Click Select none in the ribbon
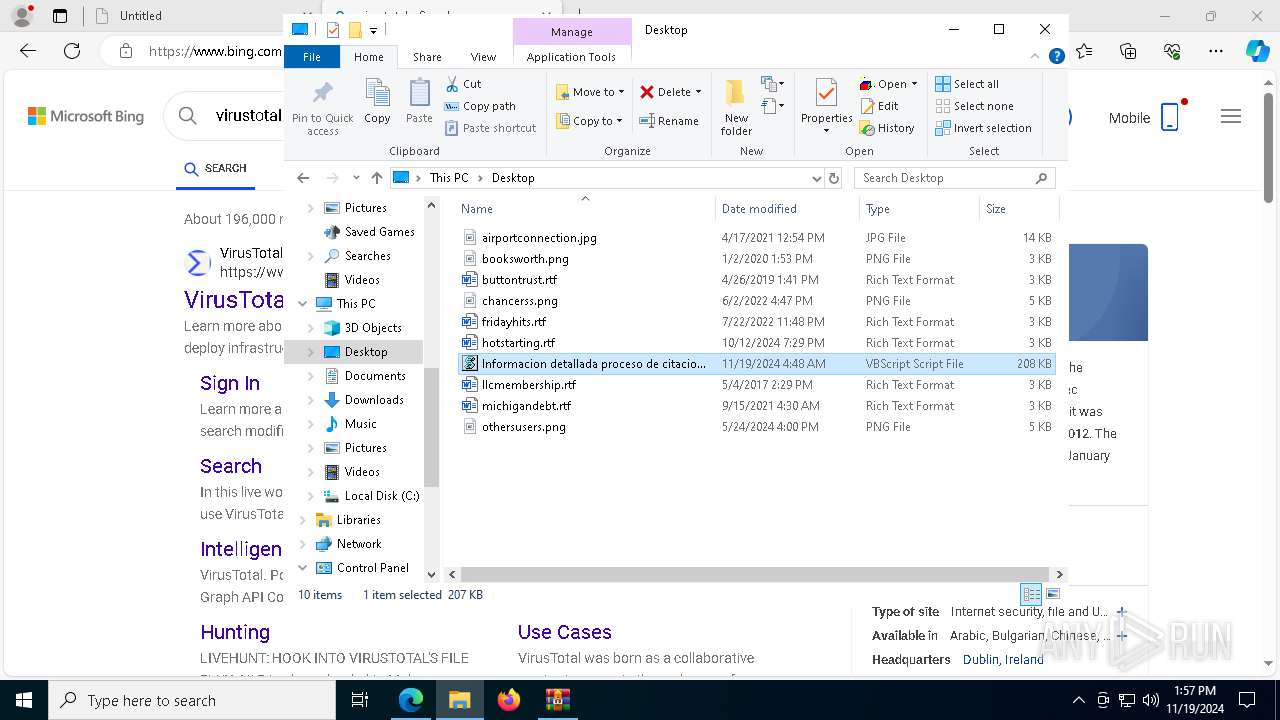 coord(975,106)
